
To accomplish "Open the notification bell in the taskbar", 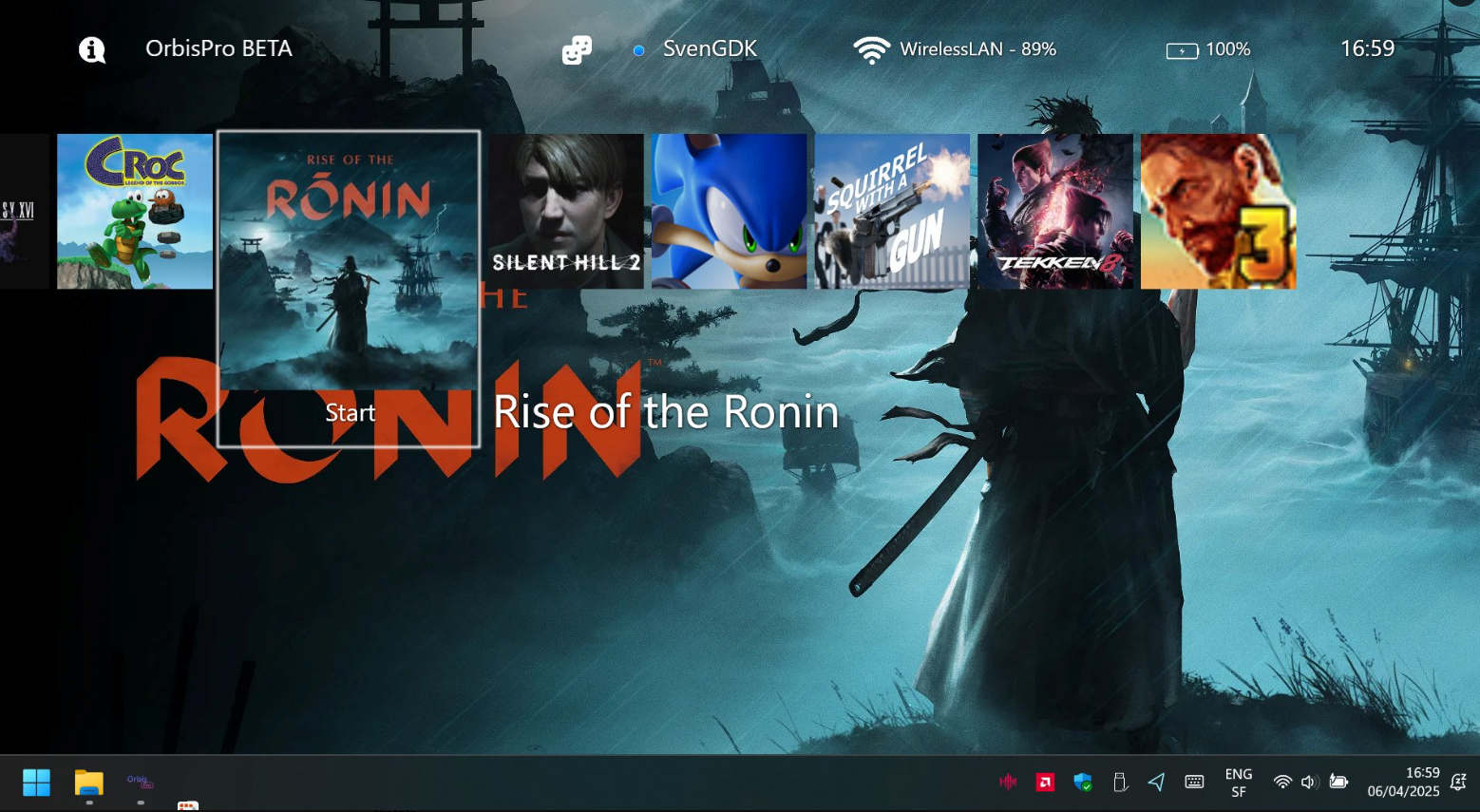I will click(1458, 783).
